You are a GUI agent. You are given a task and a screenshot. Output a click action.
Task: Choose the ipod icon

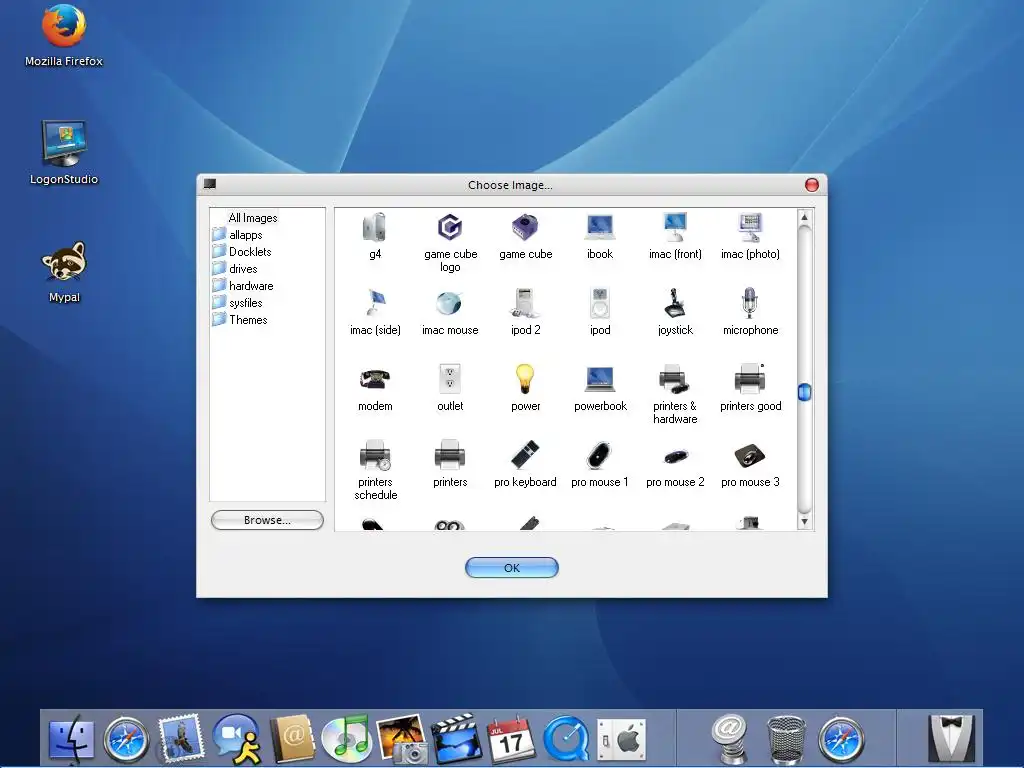(600, 304)
